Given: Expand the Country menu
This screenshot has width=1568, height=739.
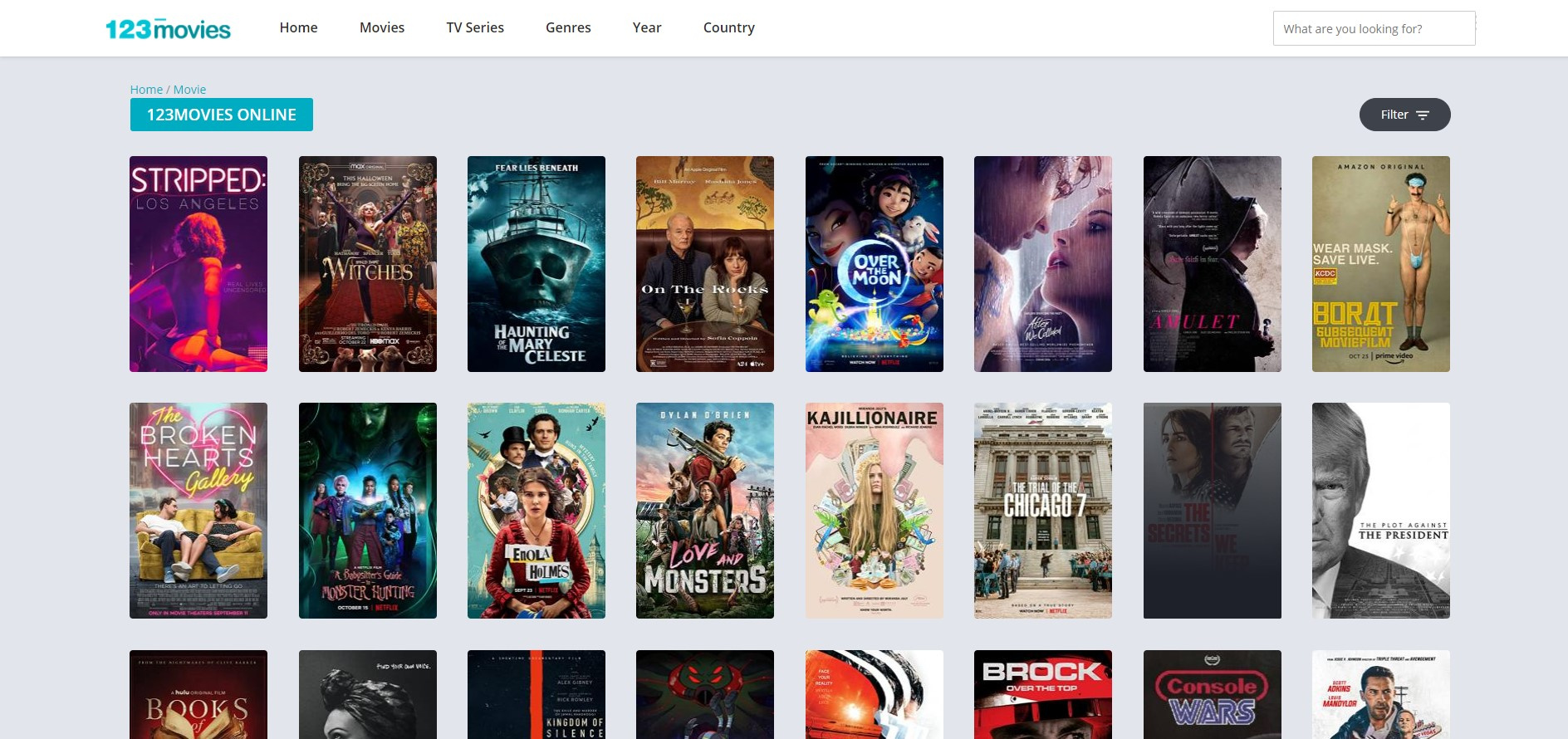Looking at the screenshot, I should (x=729, y=27).
